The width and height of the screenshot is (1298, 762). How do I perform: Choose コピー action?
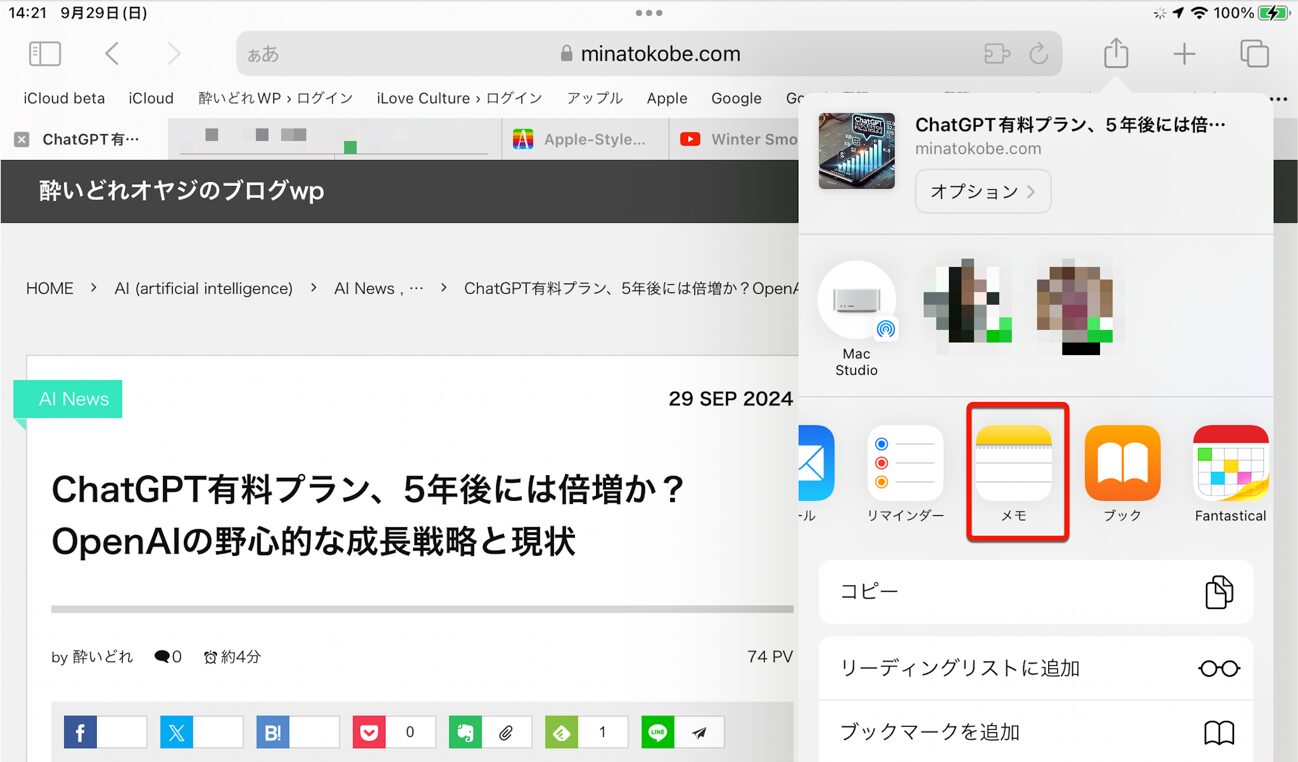pyautogui.click(x=1035, y=591)
